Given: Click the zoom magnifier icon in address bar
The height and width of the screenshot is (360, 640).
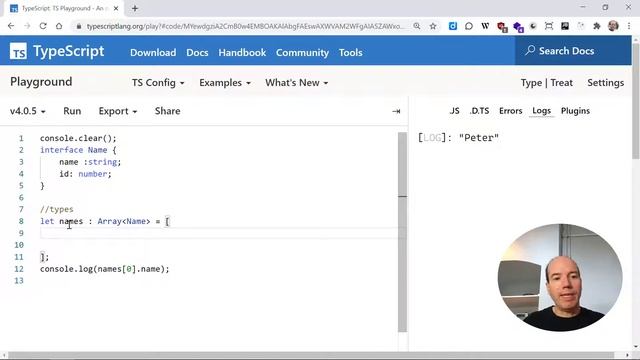Looking at the screenshot, I should [417, 26].
